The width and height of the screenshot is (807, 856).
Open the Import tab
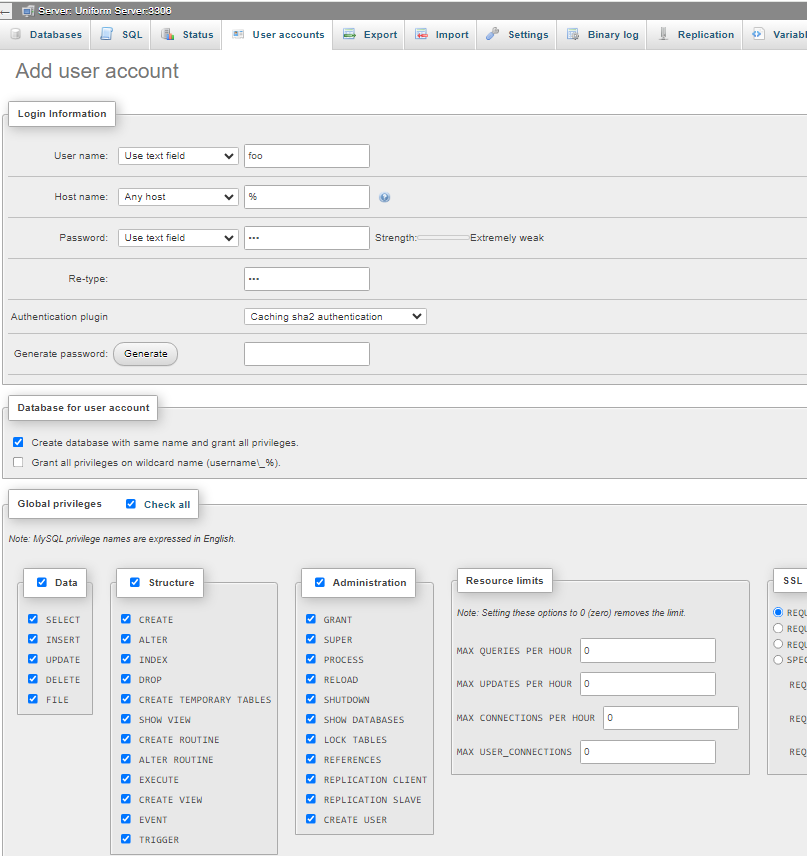[x=441, y=34]
